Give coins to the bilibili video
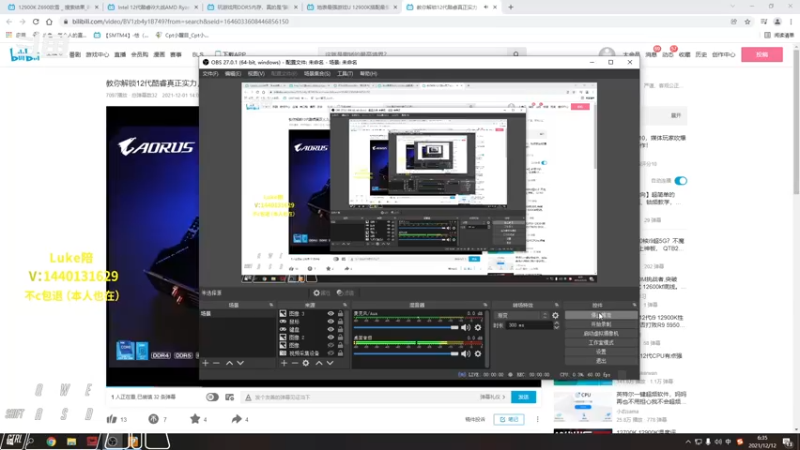 pos(154,419)
